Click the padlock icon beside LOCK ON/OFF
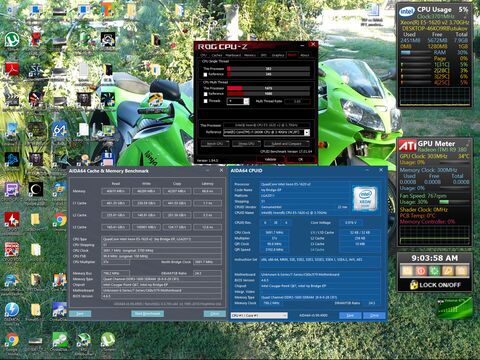The image size is (480, 360). click(x=414, y=285)
